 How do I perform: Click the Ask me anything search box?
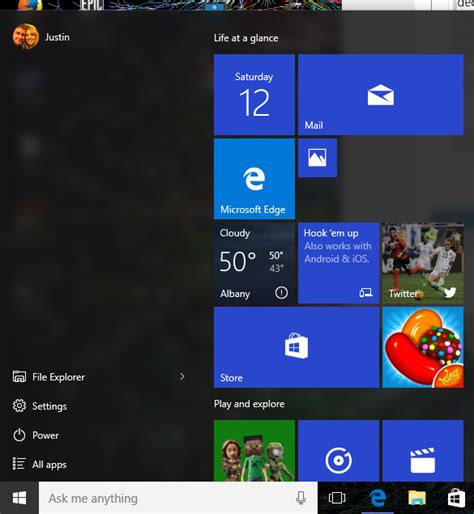pyautogui.click(x=178, y=498)
